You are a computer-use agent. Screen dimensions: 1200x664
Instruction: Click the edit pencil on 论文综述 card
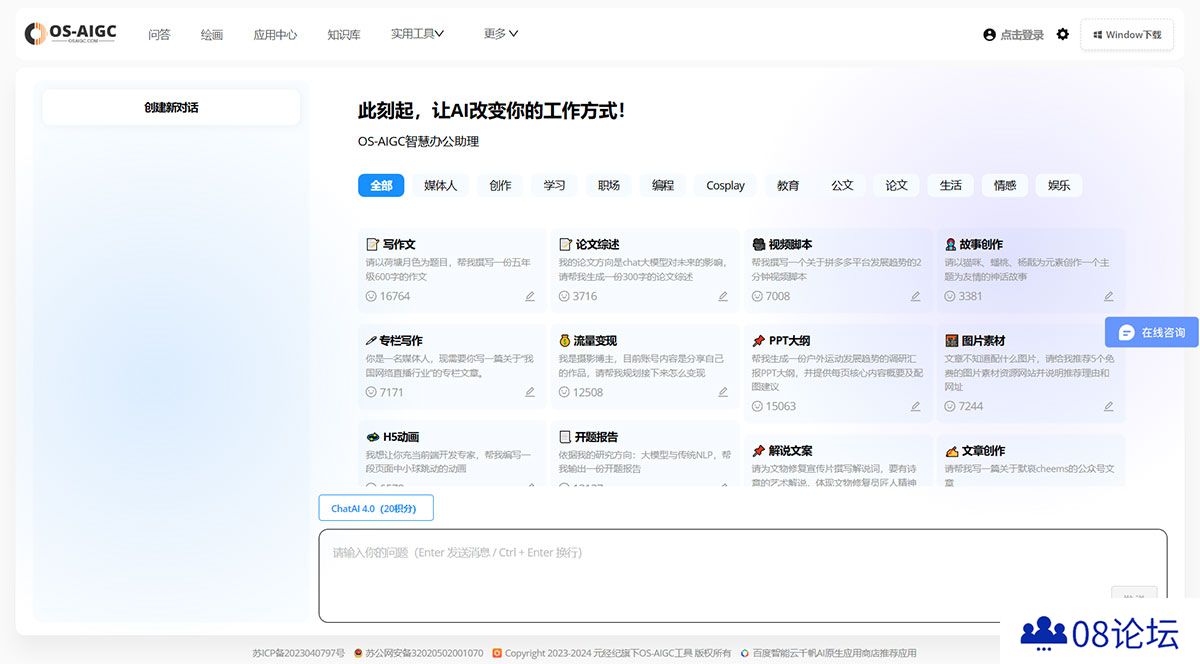pyautogui.click(x=723, y=296)
